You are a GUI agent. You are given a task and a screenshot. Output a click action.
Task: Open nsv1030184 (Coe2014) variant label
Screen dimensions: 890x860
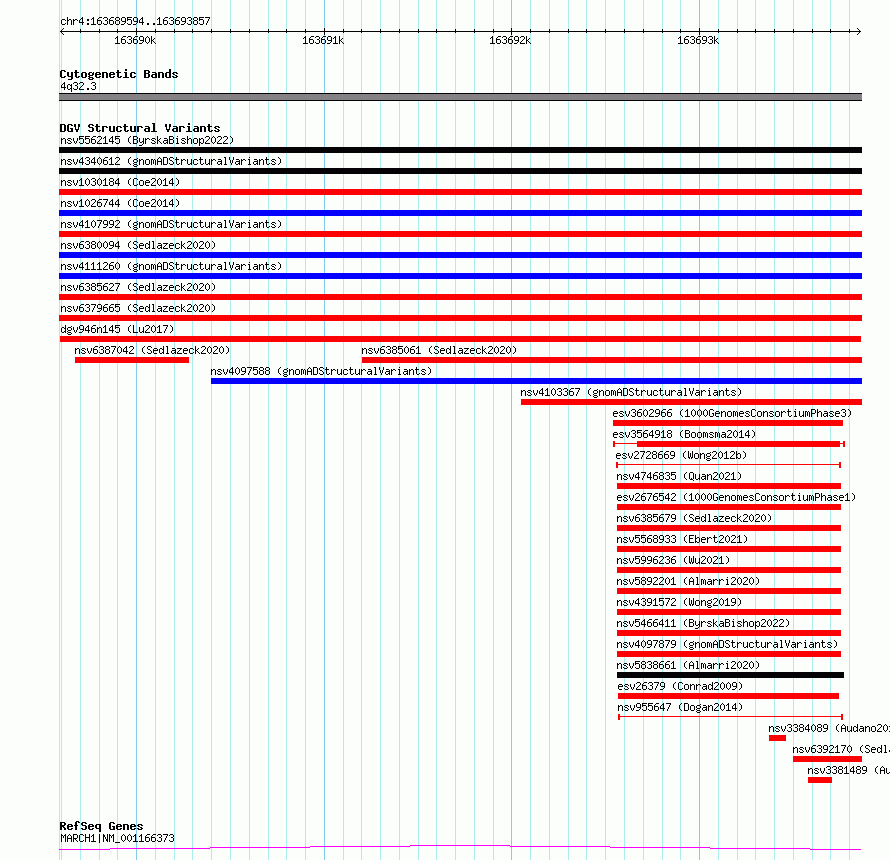click(x=120, y=182)
